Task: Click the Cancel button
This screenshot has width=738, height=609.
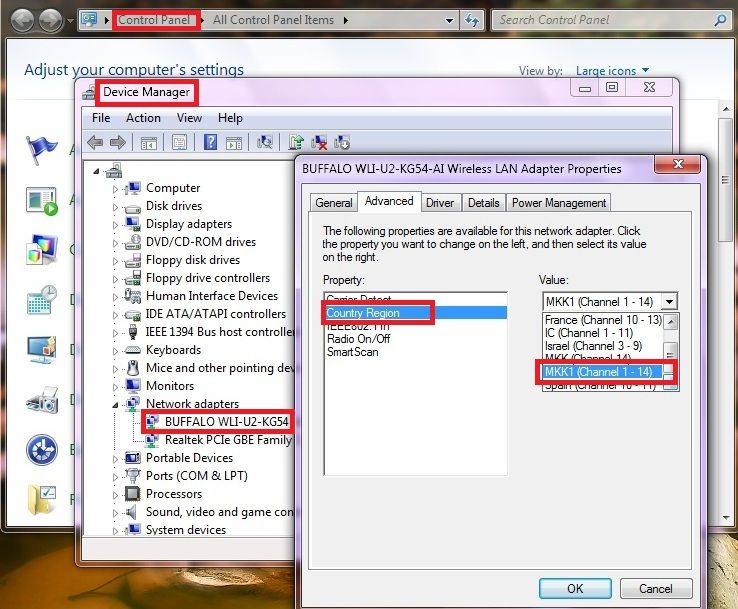Action: click(655, 588)
